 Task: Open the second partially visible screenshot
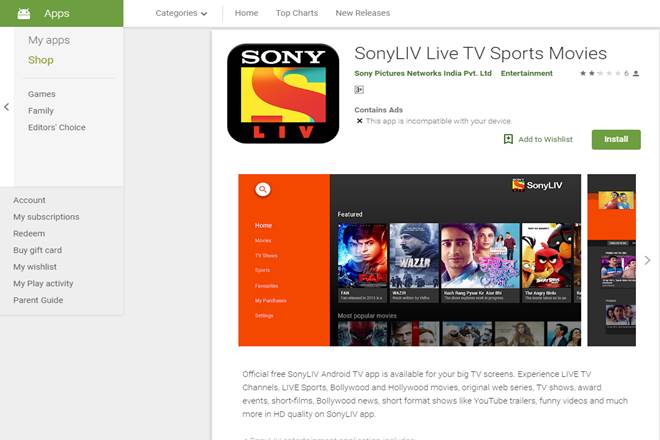[x=612, y=260]
